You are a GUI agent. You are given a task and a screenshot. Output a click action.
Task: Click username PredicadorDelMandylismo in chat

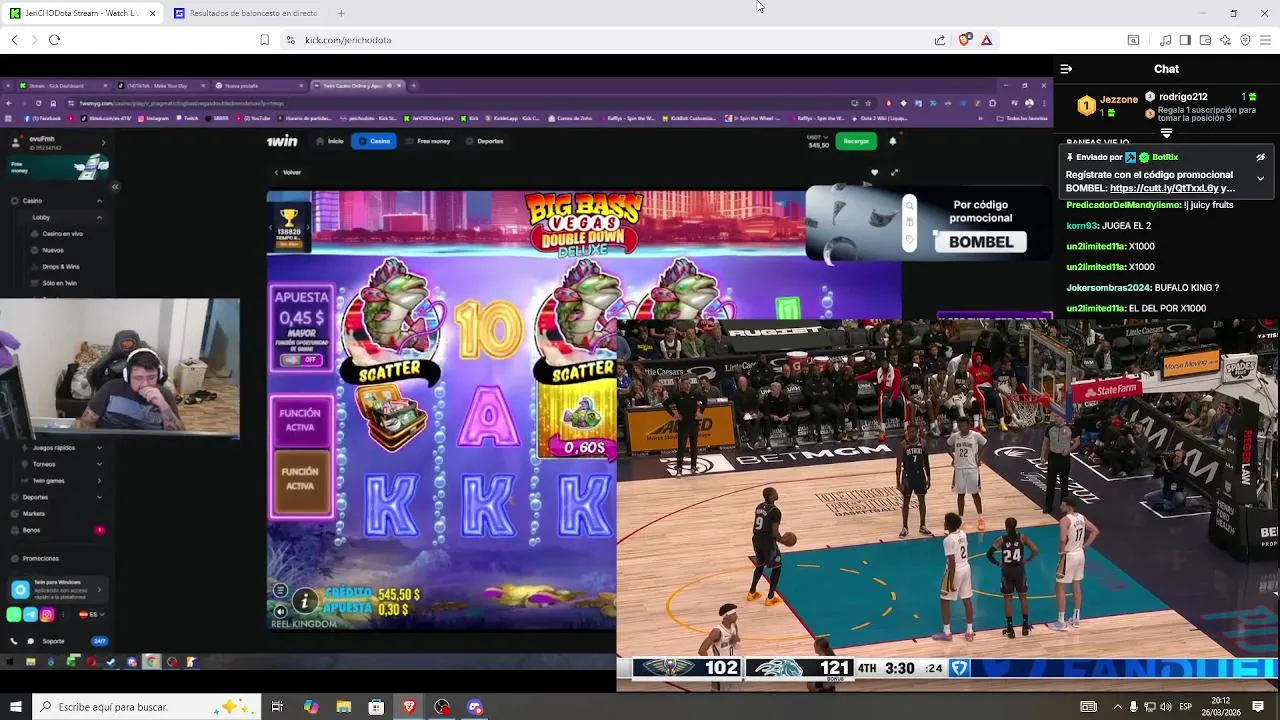1123,205
